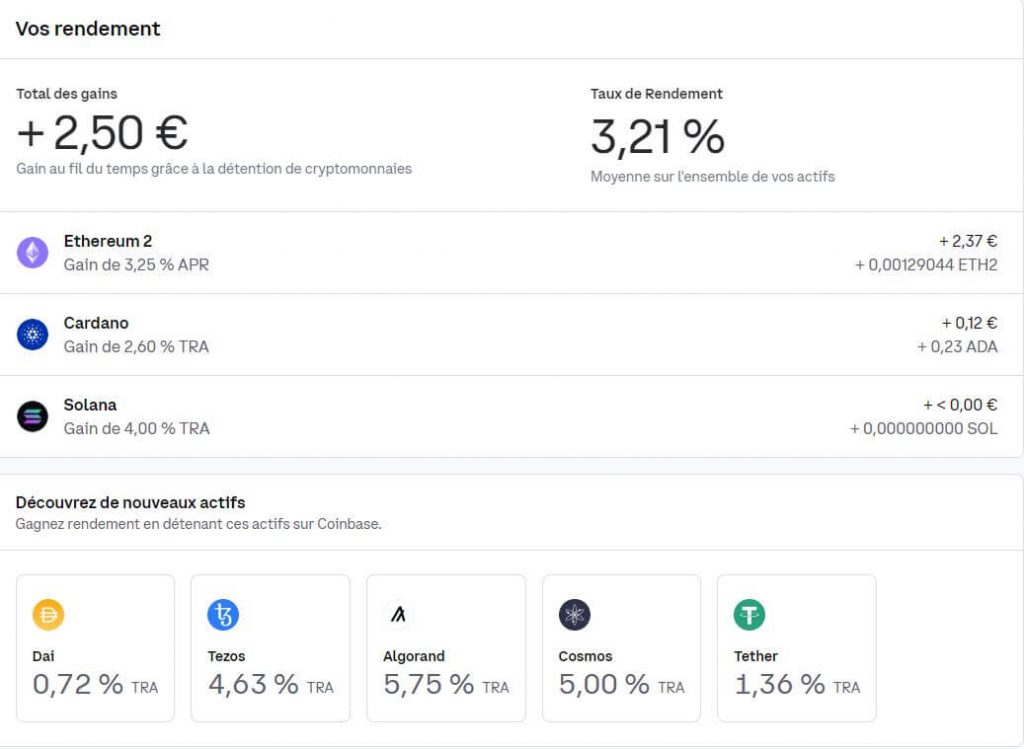This screenshot has width=1024, height=749.
Task: Click the Moyenne sur l'ensemble de vos actifs text
Action: pyautogui.click(x=712, y=176)
